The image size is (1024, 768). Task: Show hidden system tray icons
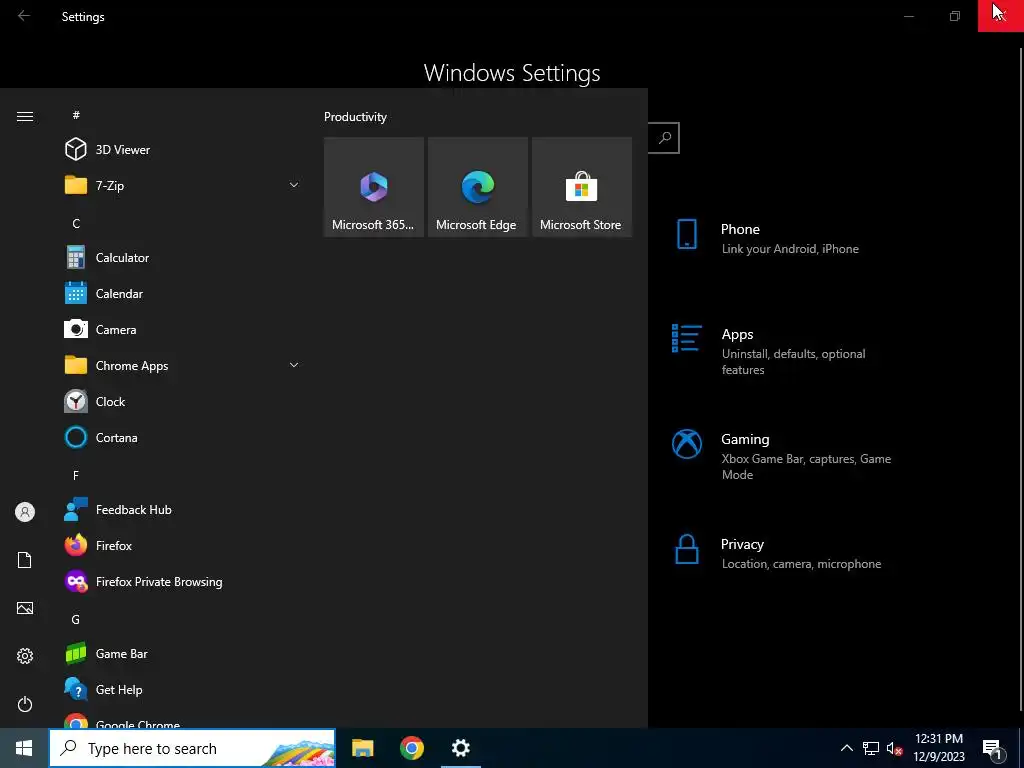(x=846, y=748)
